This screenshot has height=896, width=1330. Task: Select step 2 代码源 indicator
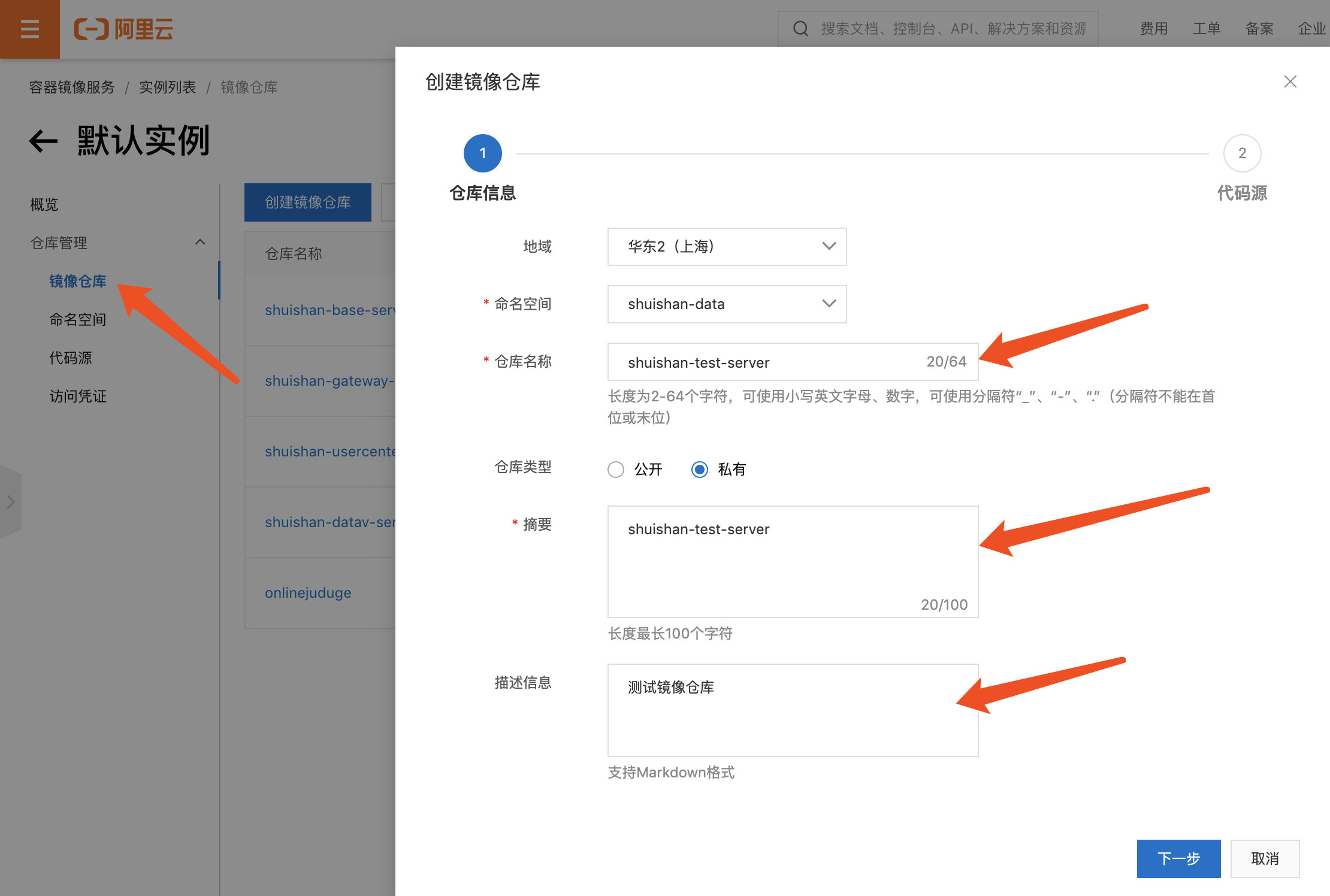[1242, 153]
